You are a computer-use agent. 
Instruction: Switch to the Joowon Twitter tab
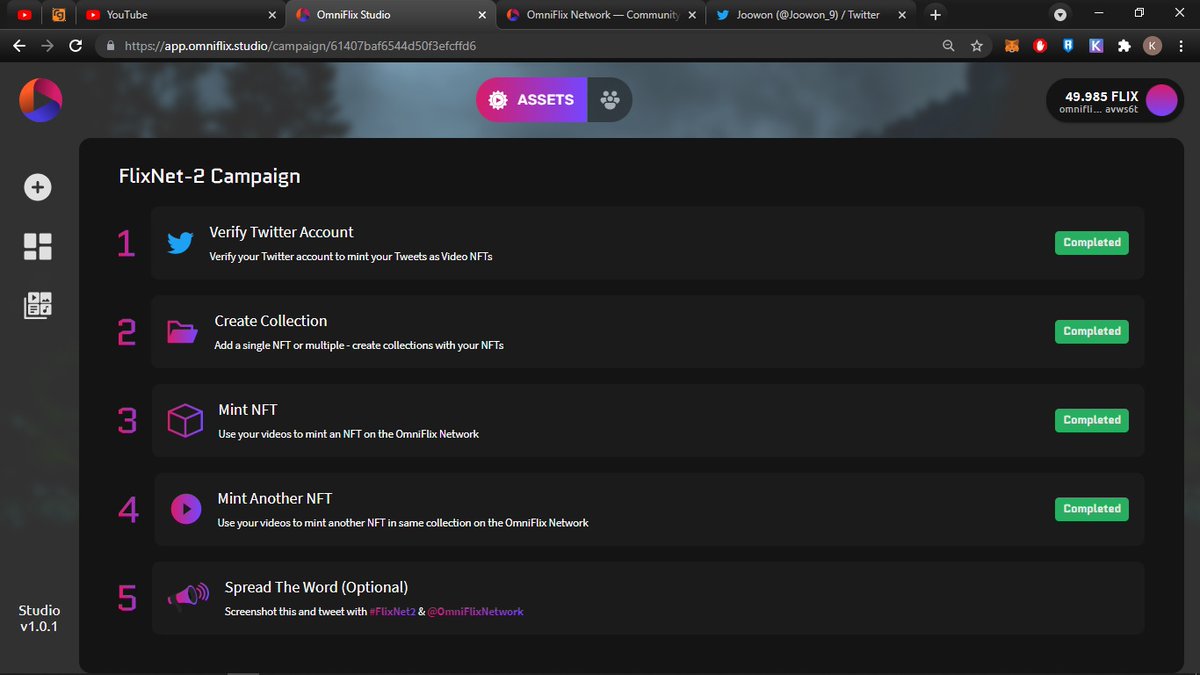point(812,15)
